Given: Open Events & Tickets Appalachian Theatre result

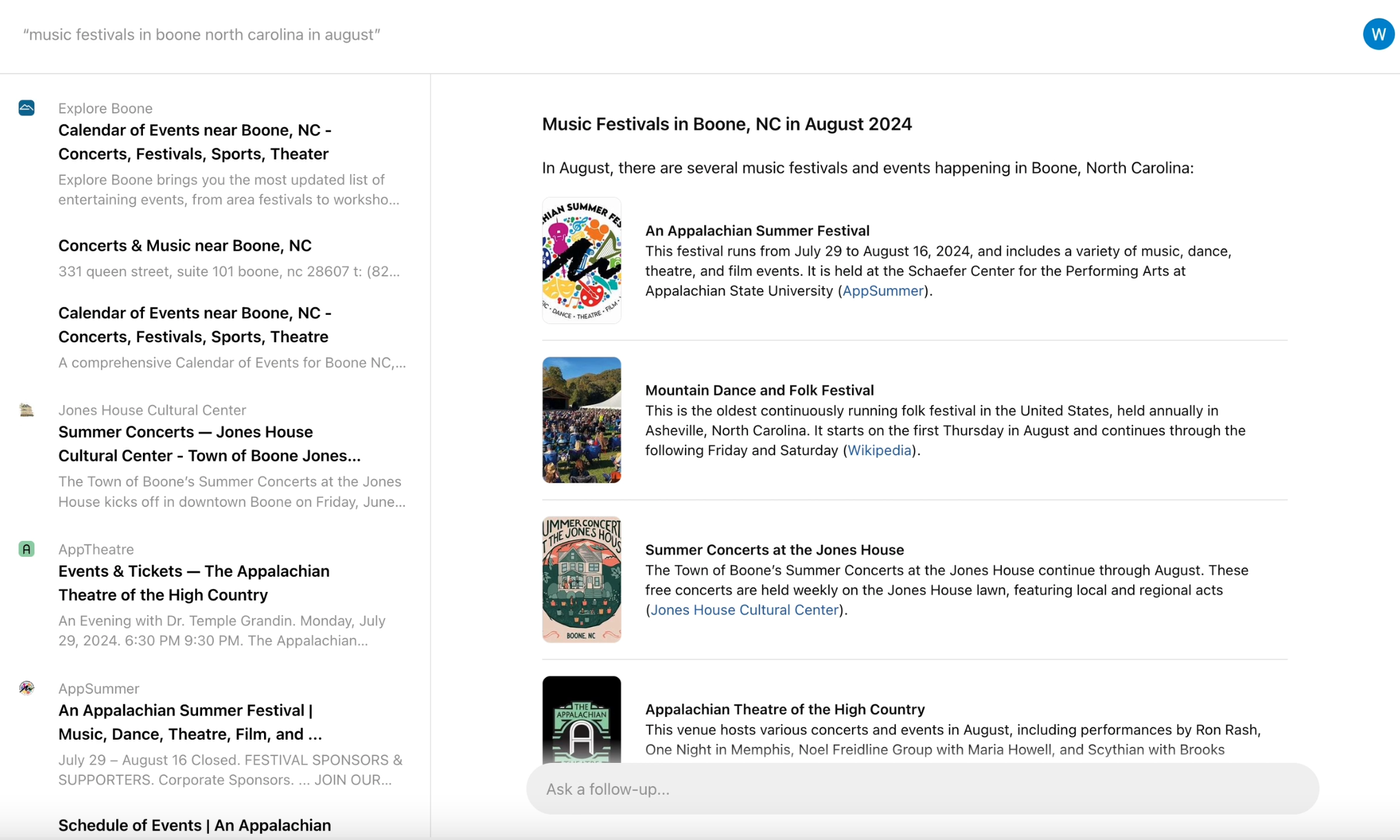Looking at the screenshot, I should coord(194,583).
